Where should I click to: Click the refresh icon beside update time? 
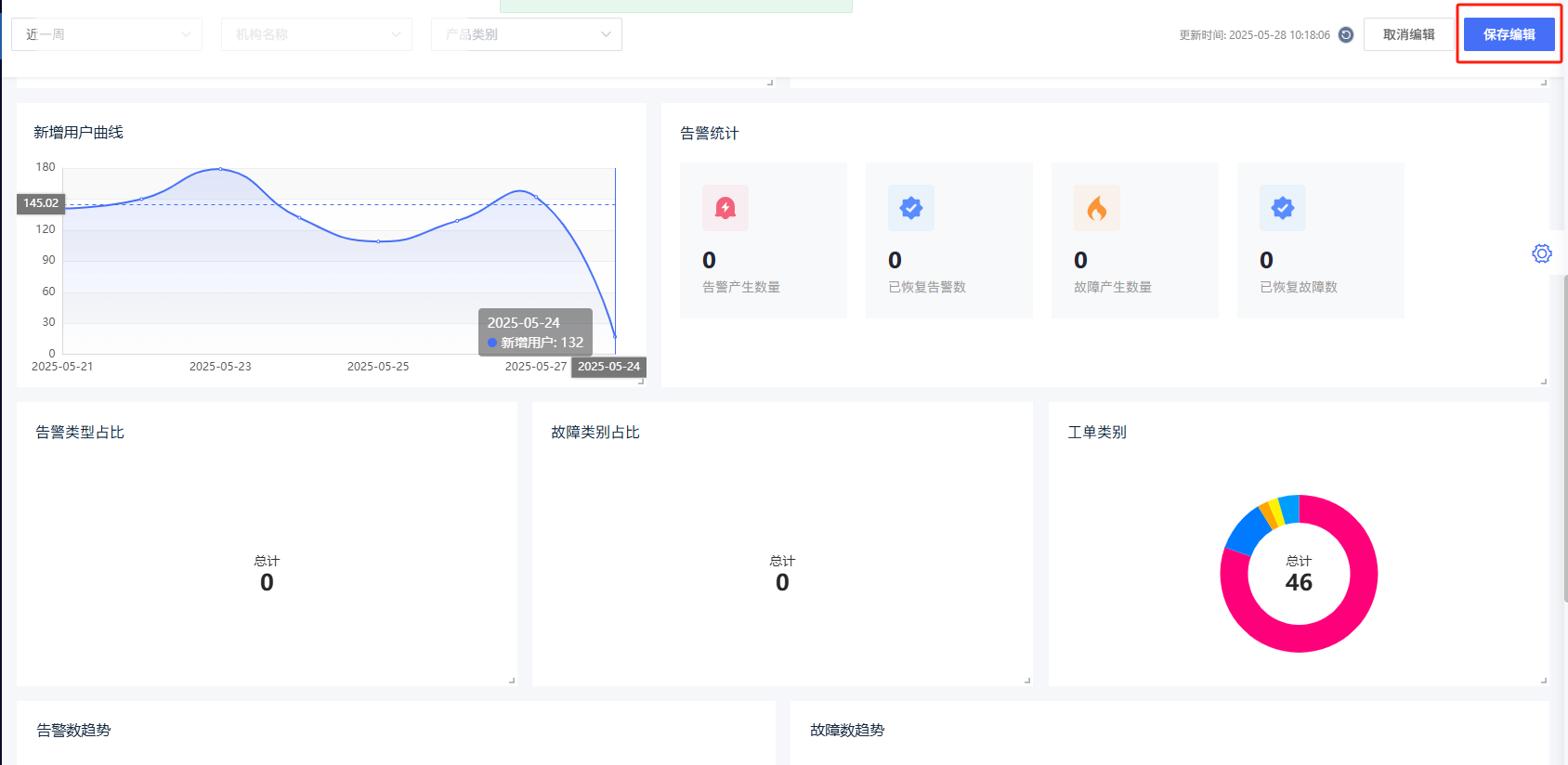point(1345,35)
